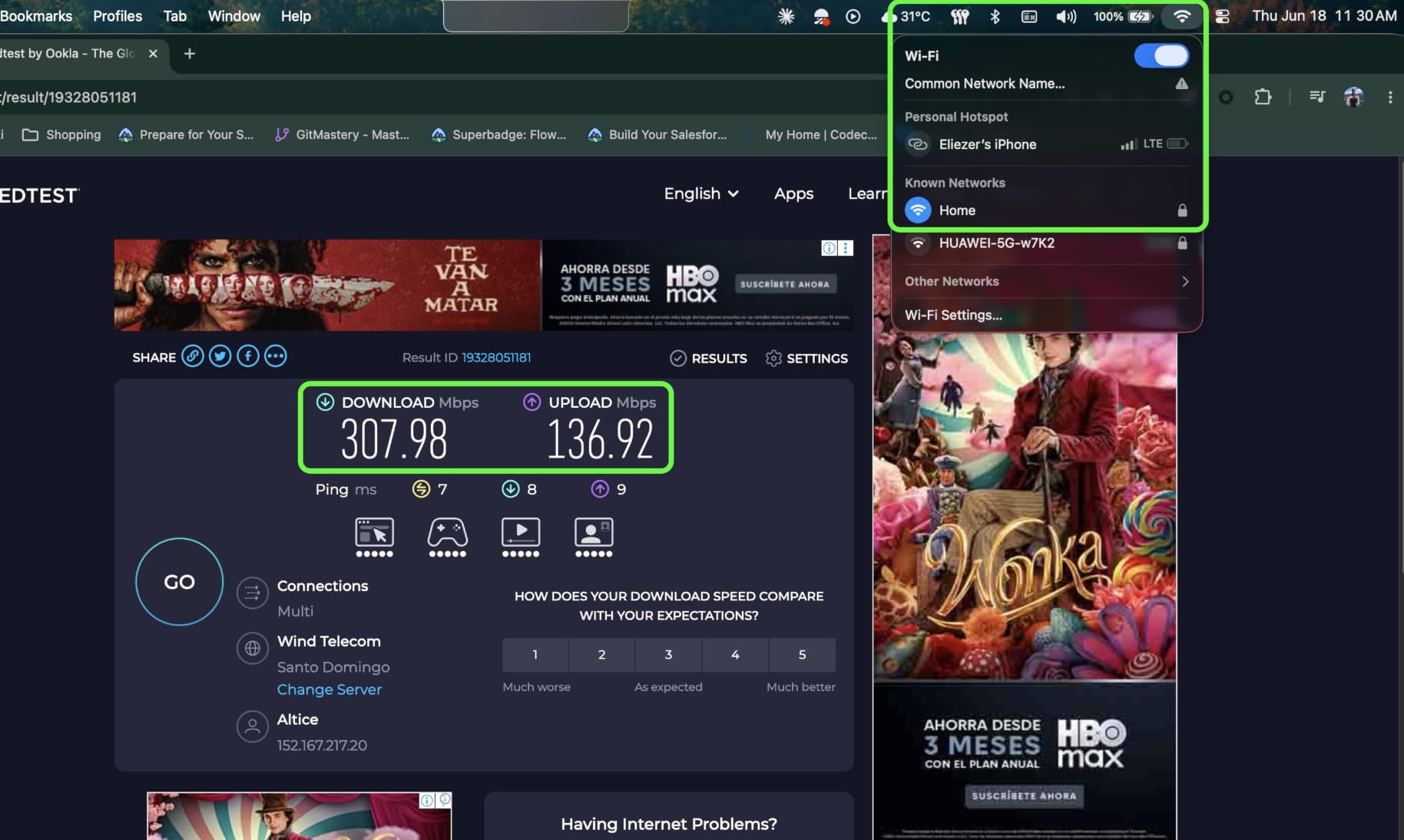Open the Chrome profile avatar

pyautogui.click(x=1353, y=97)
